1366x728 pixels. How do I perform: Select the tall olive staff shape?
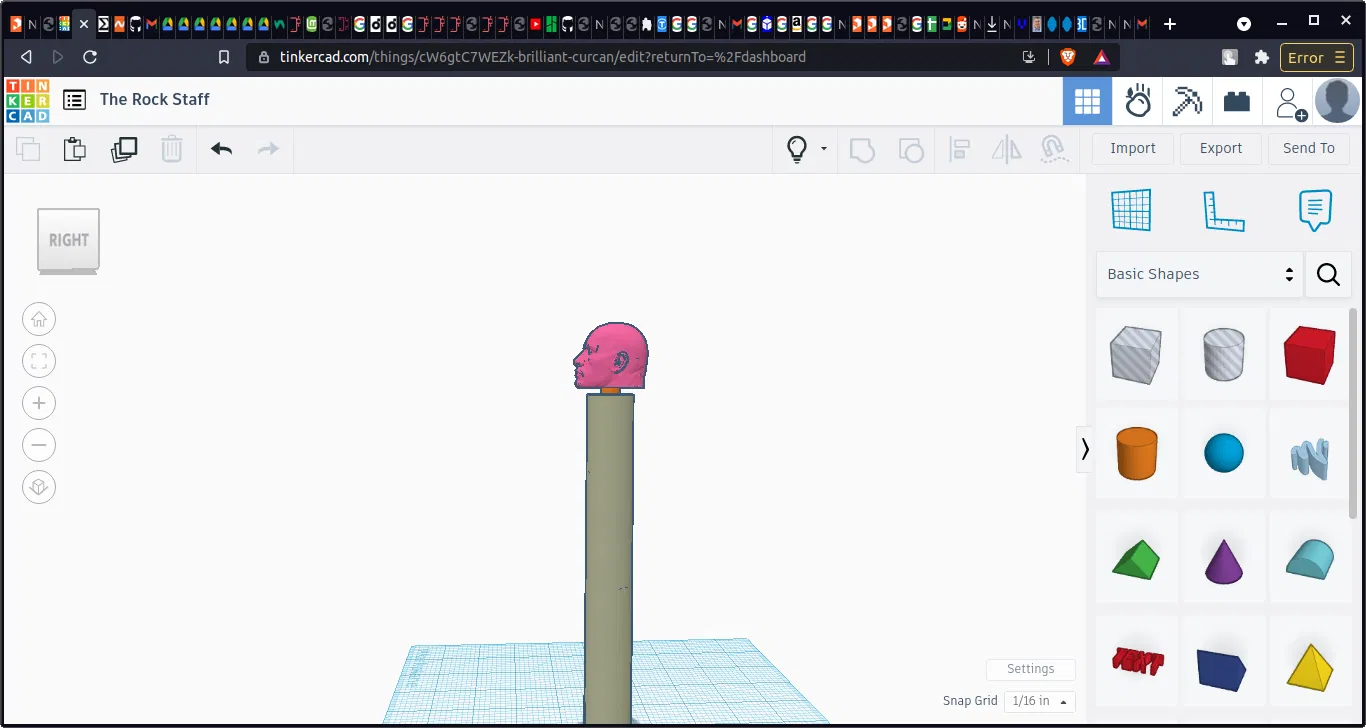(609, 560)
